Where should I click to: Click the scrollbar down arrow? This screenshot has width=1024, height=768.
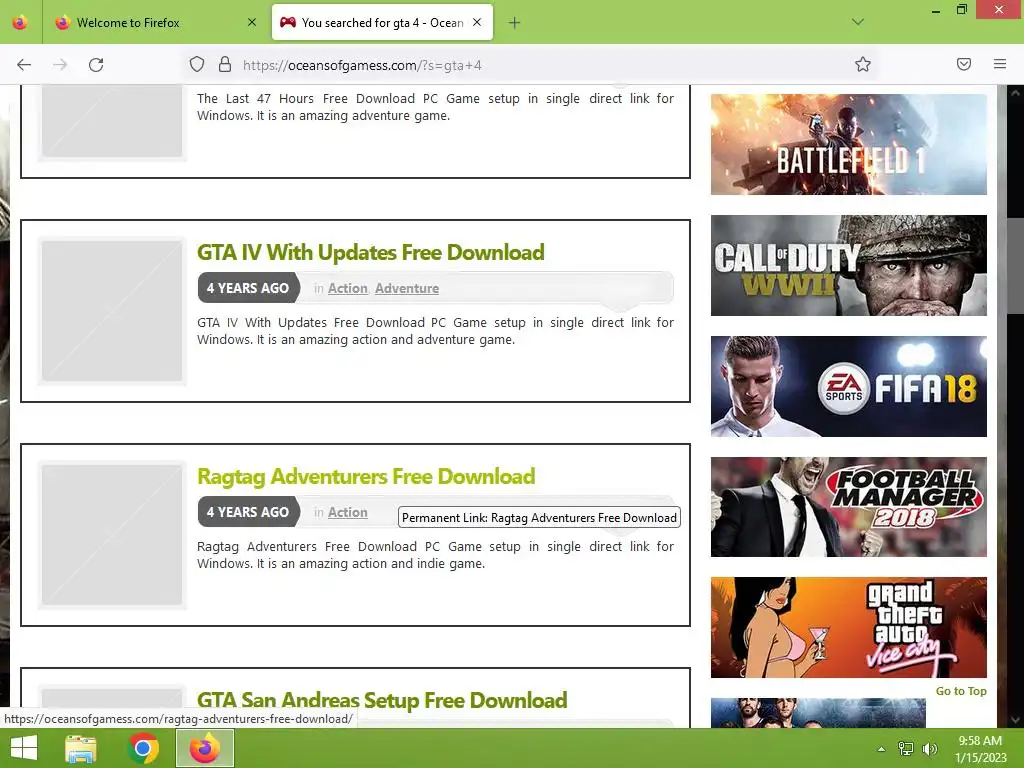(1015, 720)
